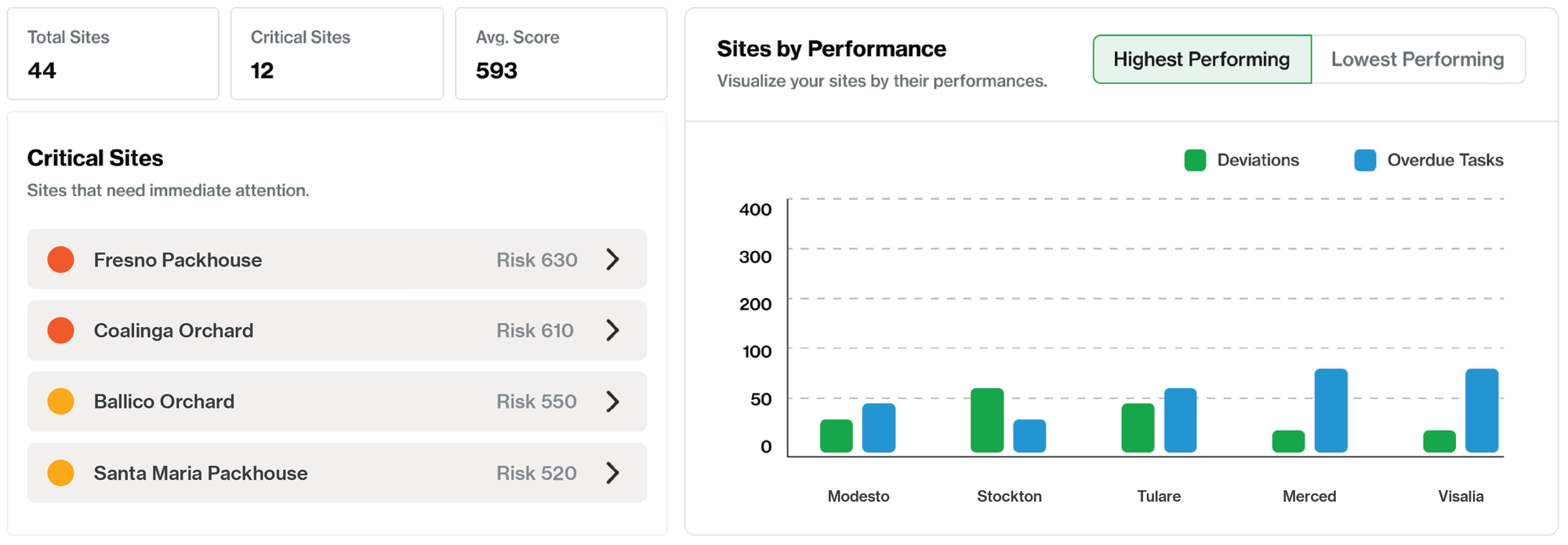Click the 400 y-axis label

[756, 209]
